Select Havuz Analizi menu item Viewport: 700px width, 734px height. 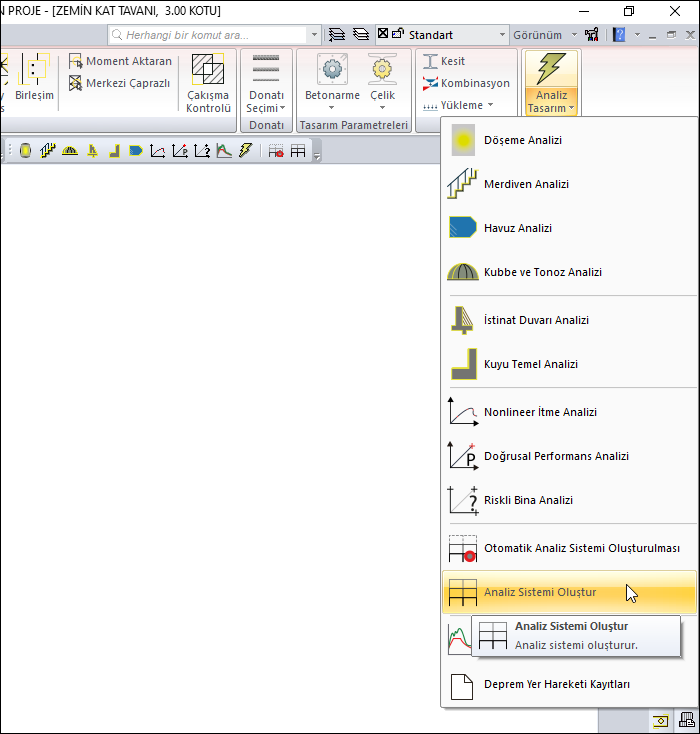(x=569, y=228)
